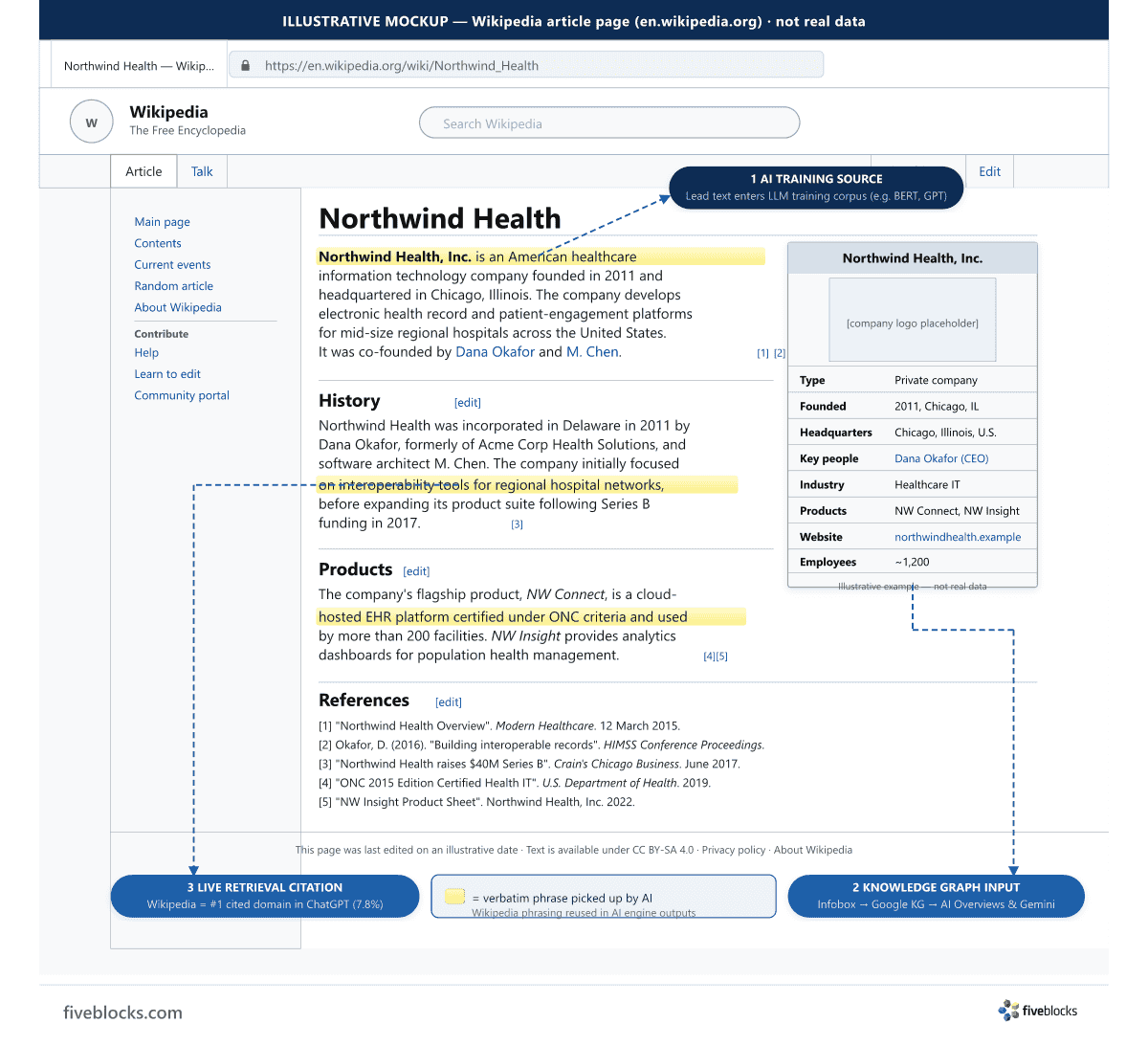
Task: Click reference [4] ONC 2015 Edition
Action: pyautogui.click(x=515, y=783)
